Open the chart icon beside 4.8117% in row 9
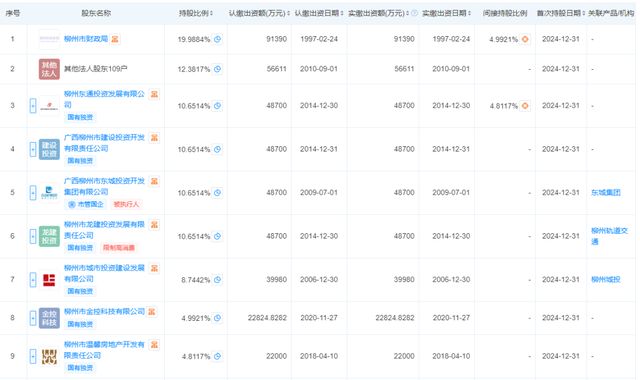 click(218, 356)
